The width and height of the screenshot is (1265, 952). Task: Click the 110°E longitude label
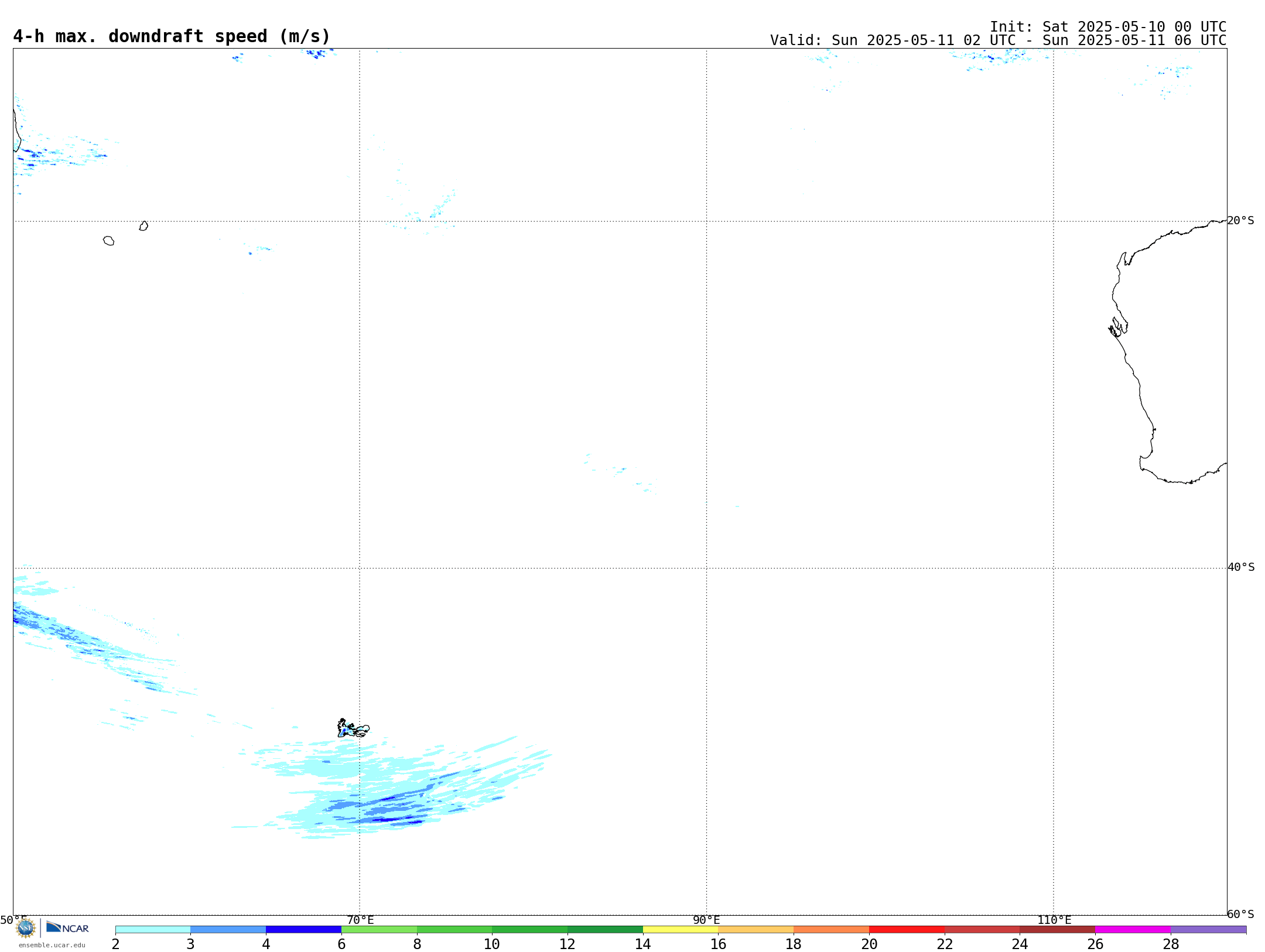coord(1054,920)
